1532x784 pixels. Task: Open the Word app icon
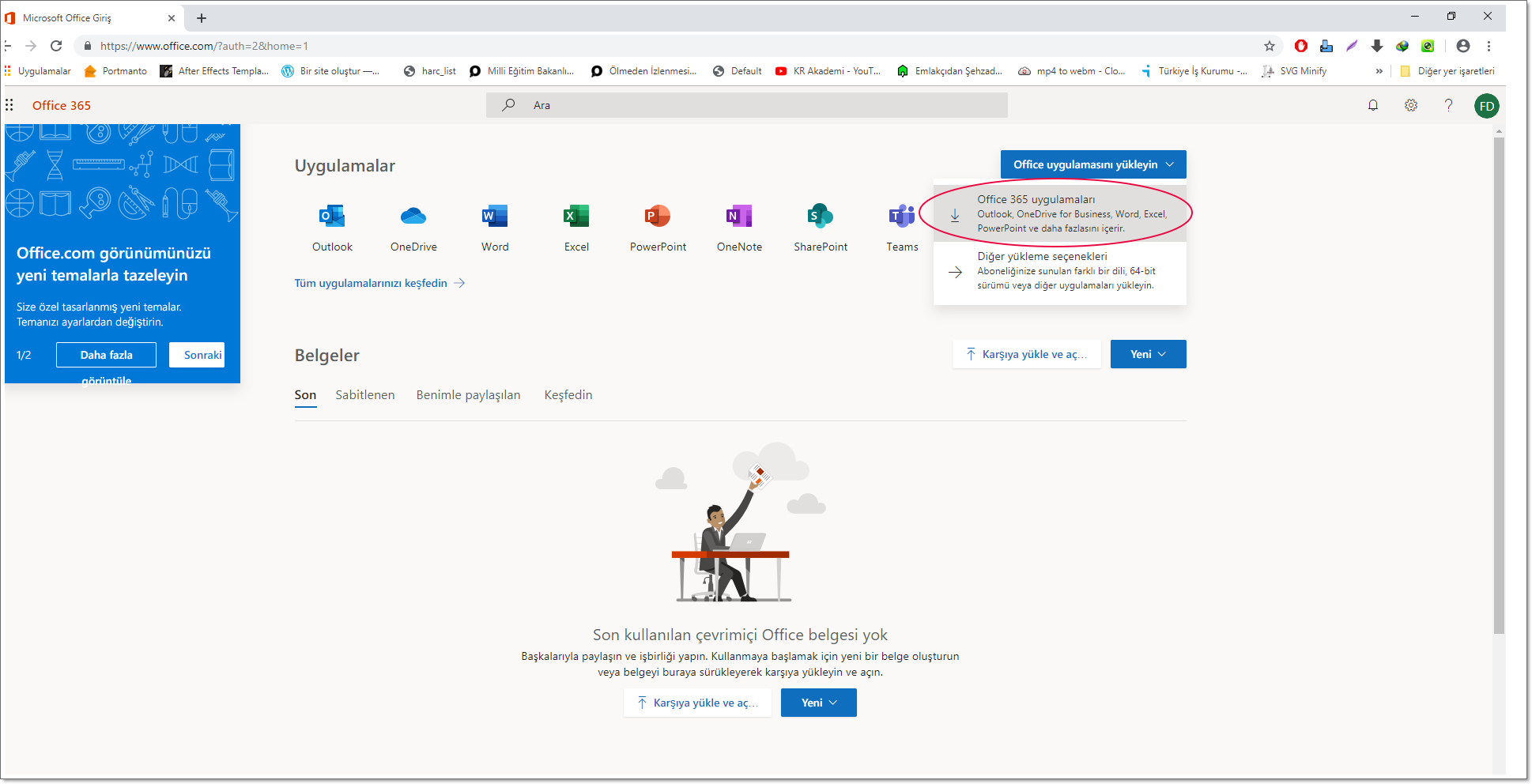coord(495,217)
